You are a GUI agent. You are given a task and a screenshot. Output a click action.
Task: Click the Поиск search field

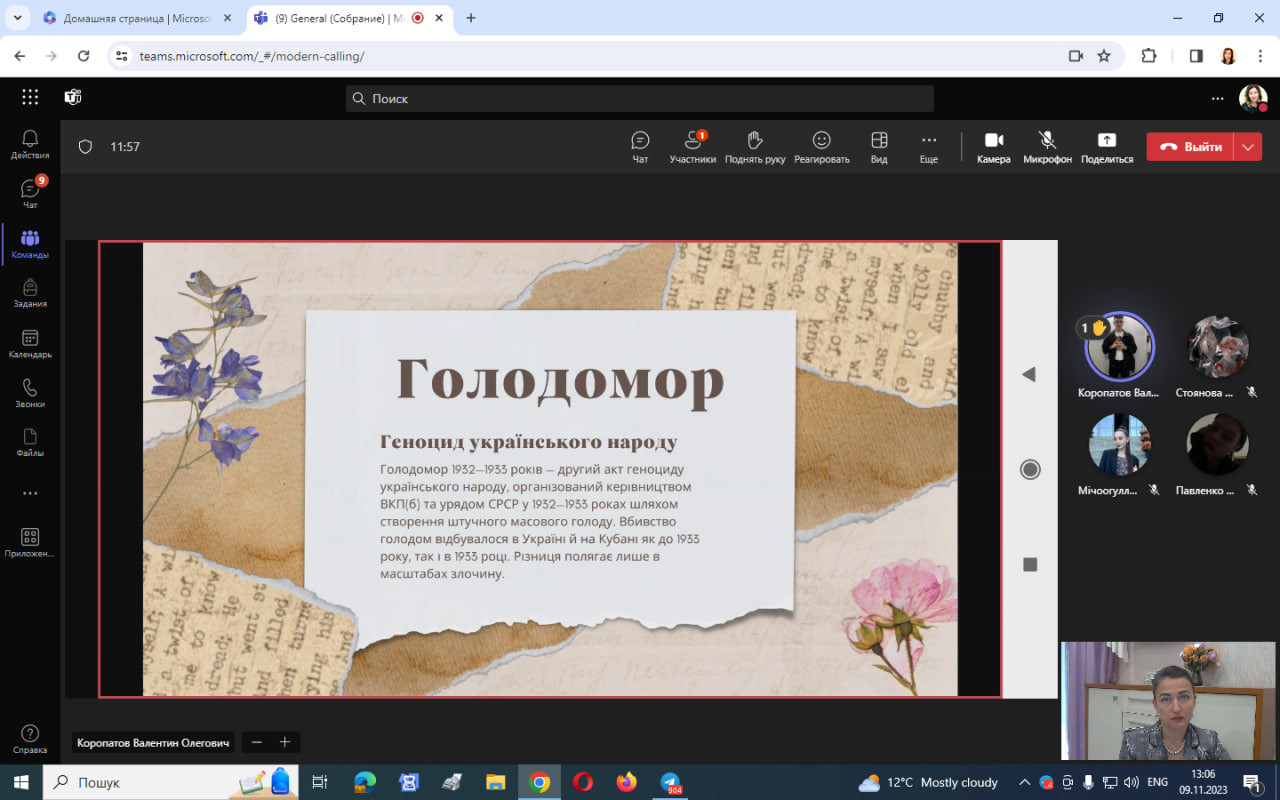640,98
